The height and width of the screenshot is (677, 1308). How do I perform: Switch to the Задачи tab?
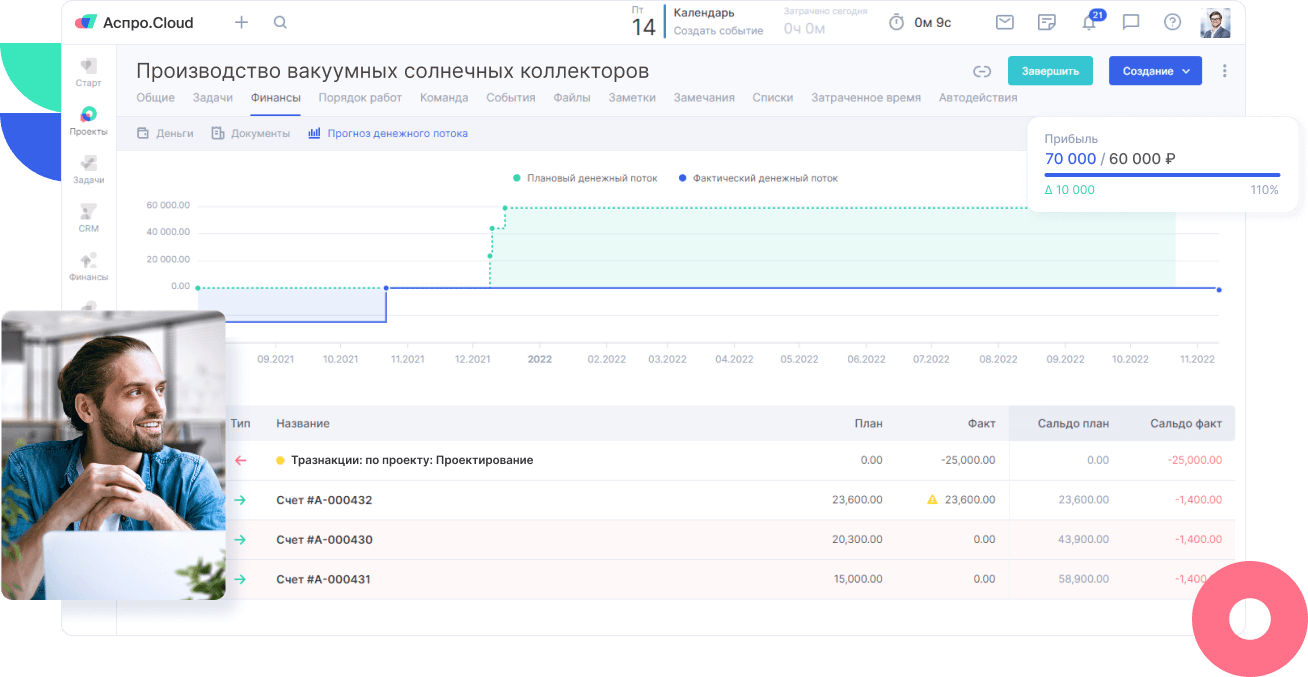[x=213, y=98]
